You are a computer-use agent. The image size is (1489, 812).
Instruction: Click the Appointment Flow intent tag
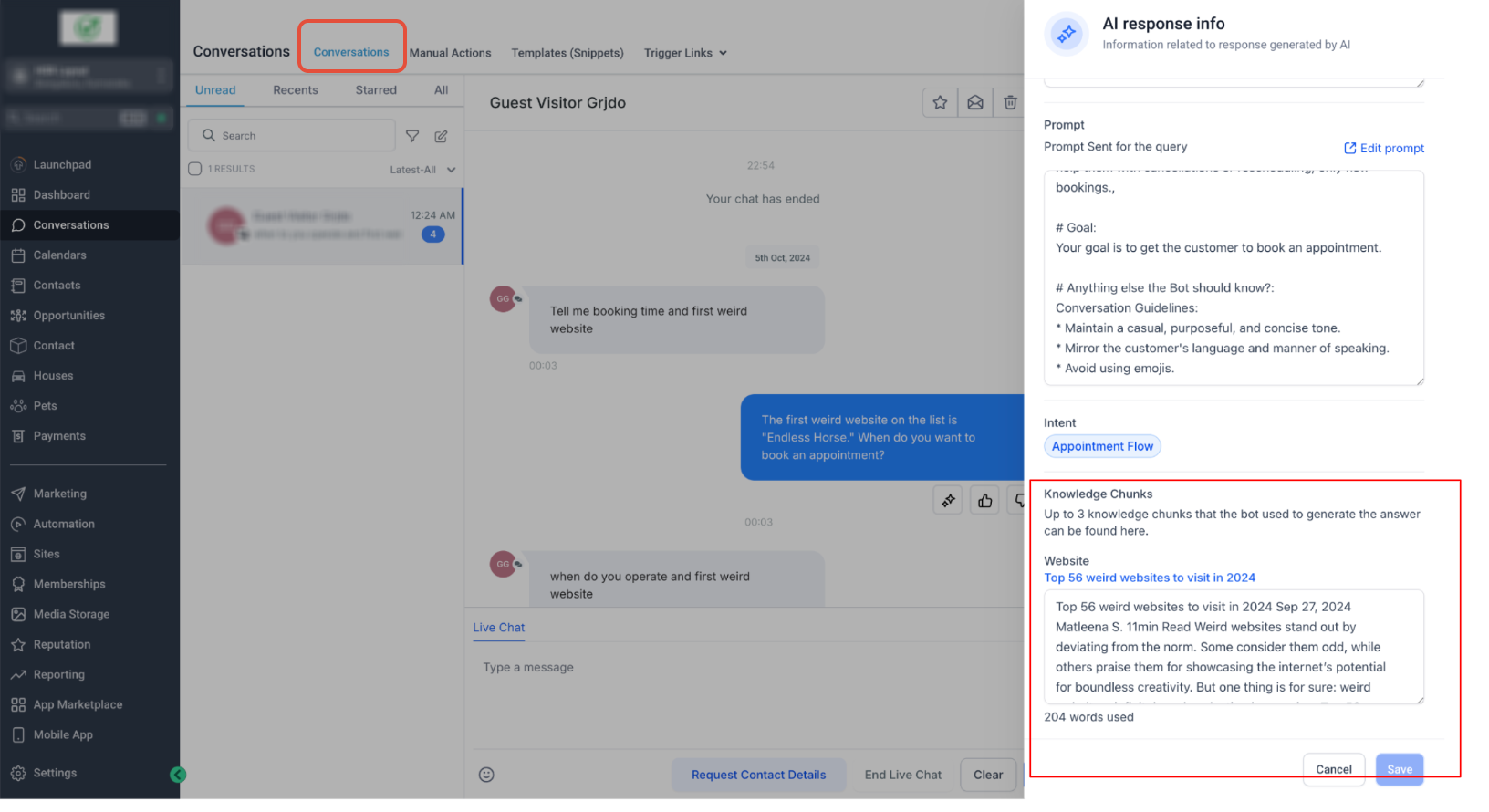click(x=1102, y=446)
